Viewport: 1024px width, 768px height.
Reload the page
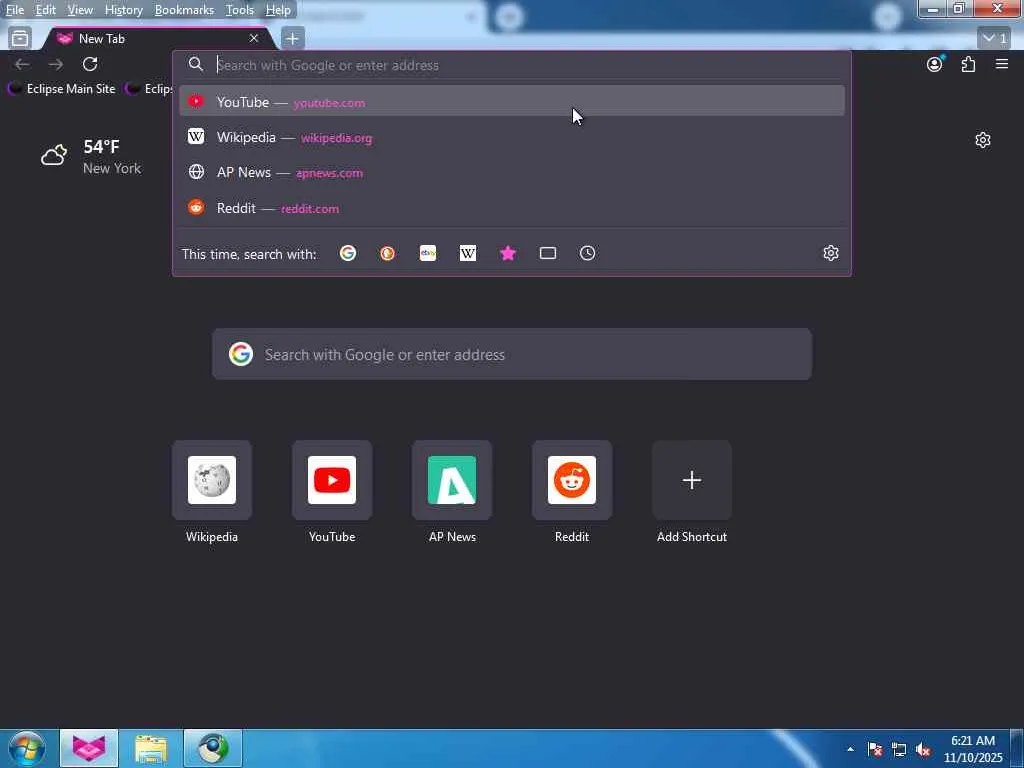coord(90,64)
